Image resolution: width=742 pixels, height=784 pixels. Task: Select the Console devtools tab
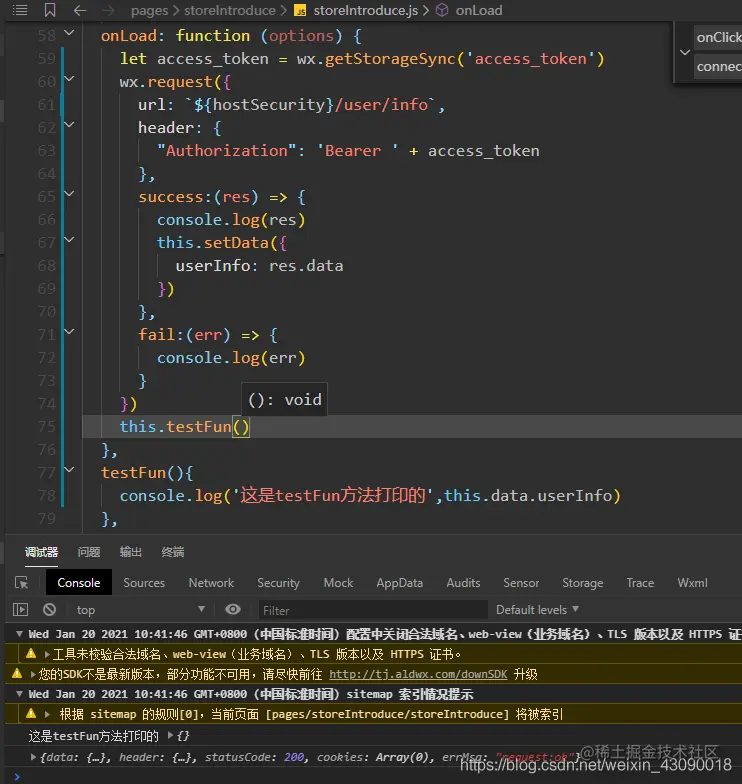[x=78, y=582]
